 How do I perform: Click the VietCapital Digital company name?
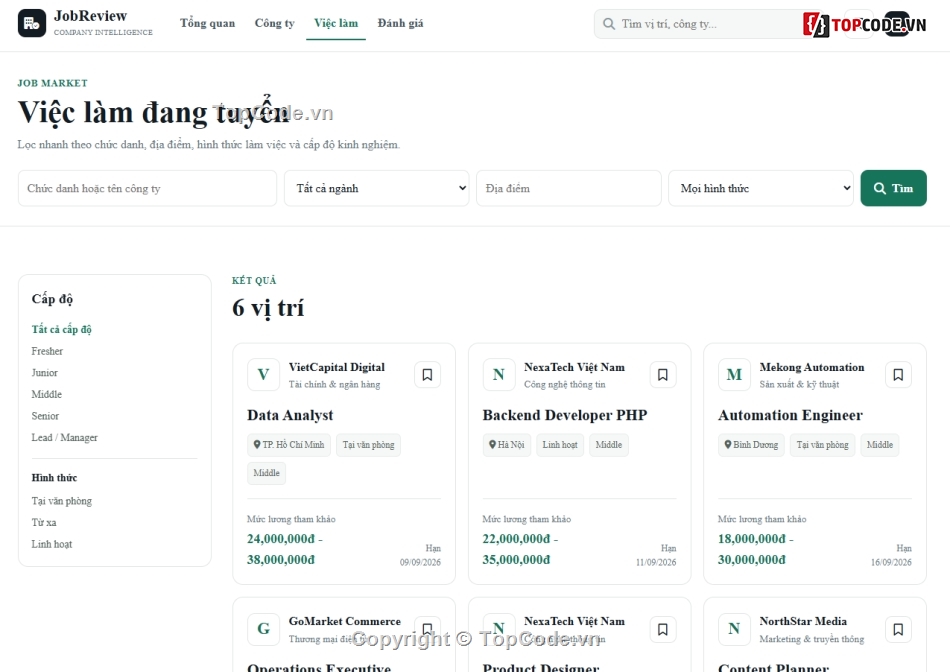point(337,367)
